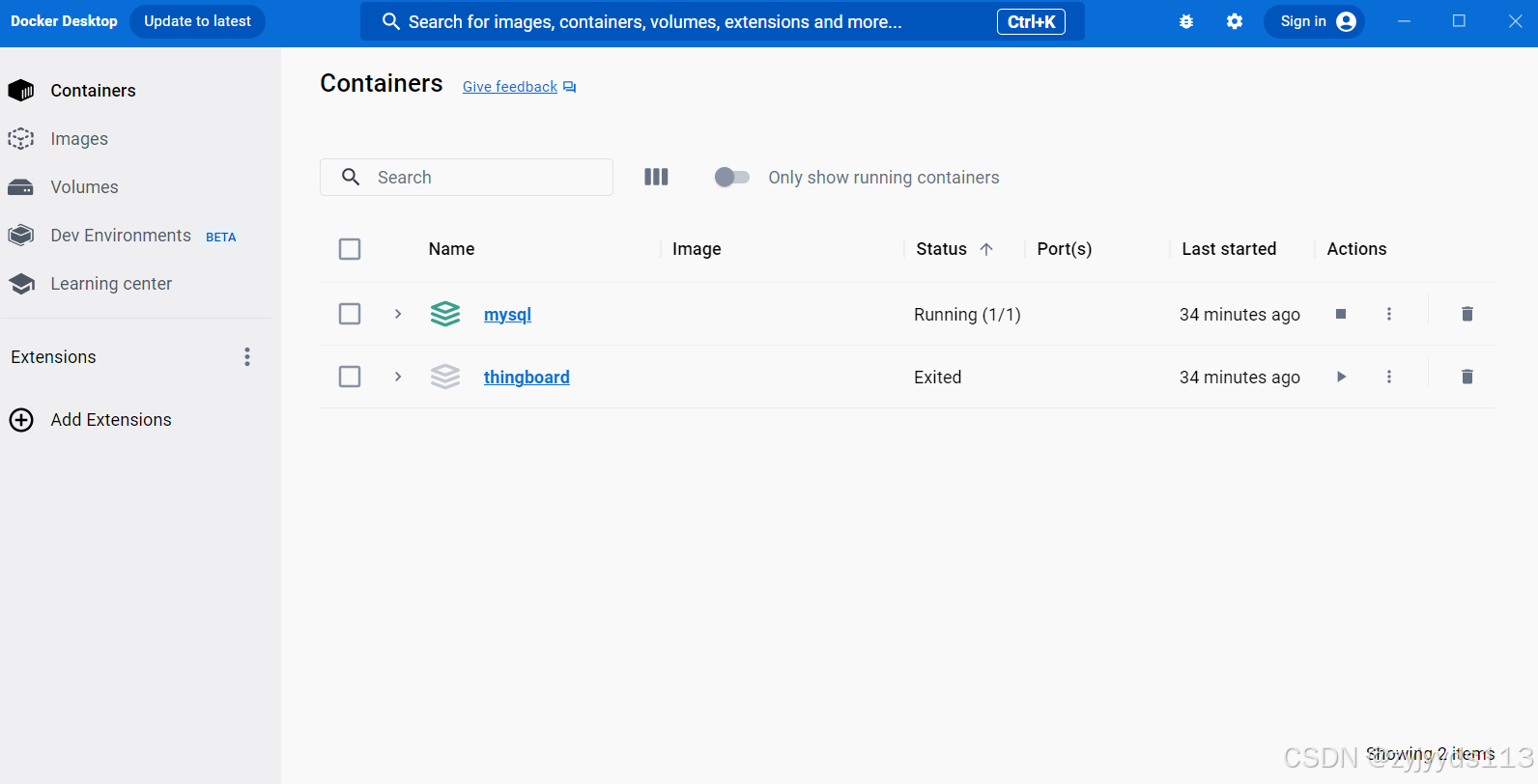The height and width of the screenshot is (784, 1538).
Task: Maximize the Docker Desktop window
Action: (1459, 21)
